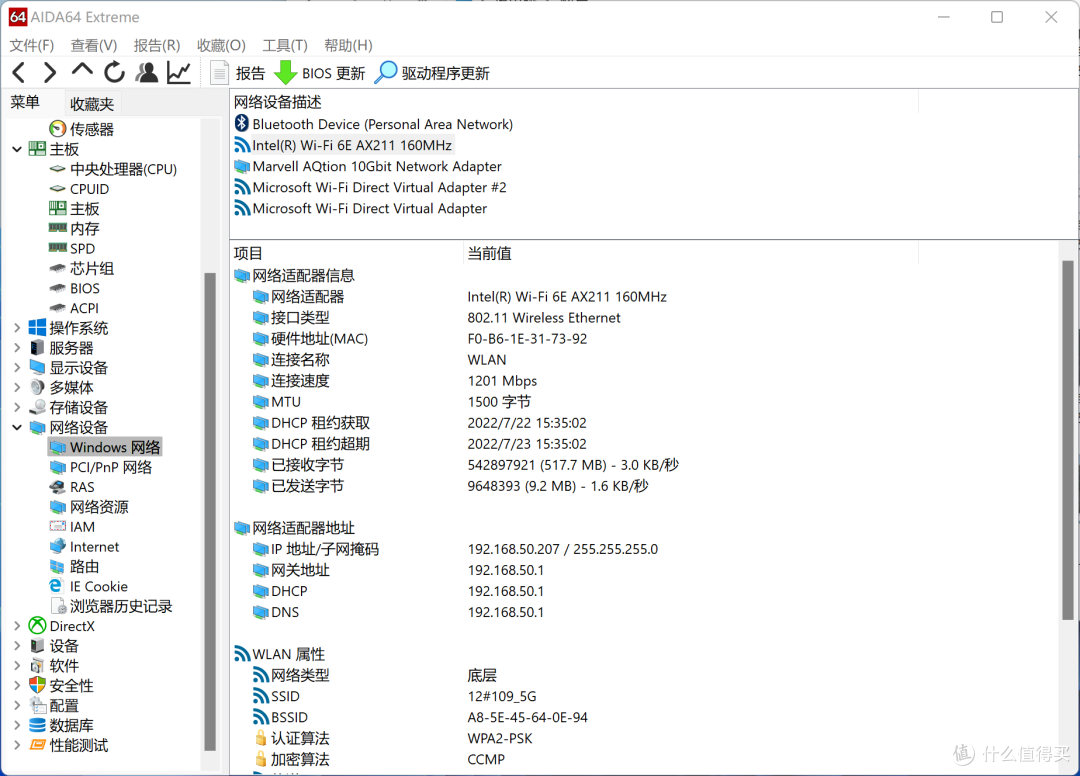
Task: Click the details pane vertical scrollbar
Action: click(x=1068, y=441)
